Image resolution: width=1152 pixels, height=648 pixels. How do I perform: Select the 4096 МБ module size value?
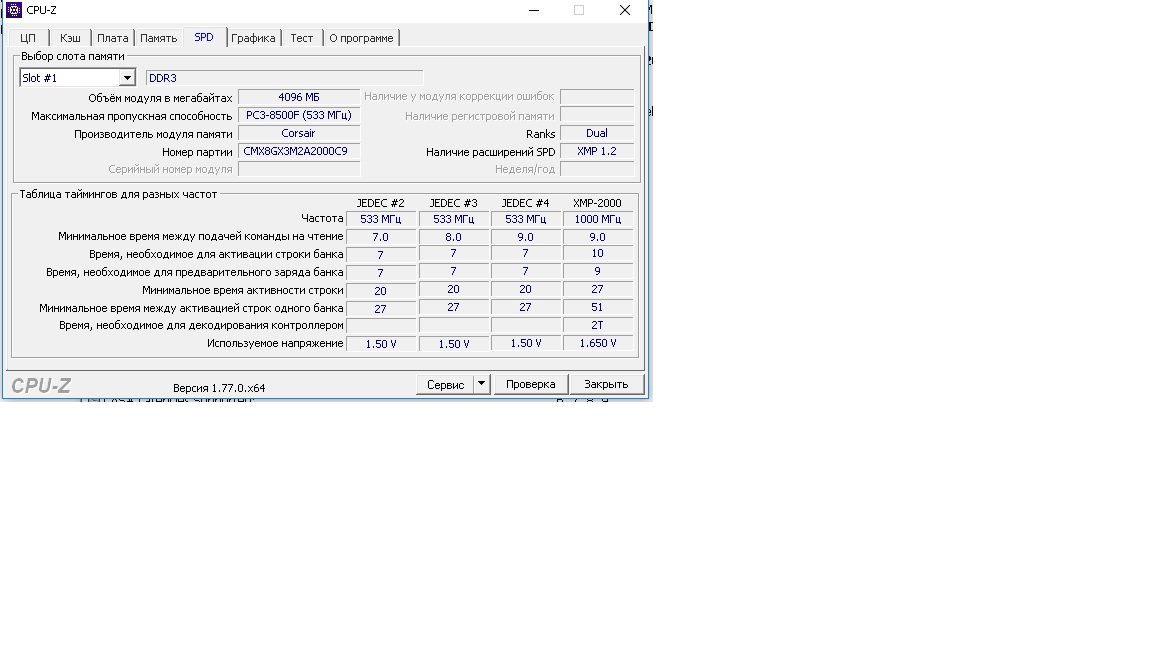click(299, 97)
